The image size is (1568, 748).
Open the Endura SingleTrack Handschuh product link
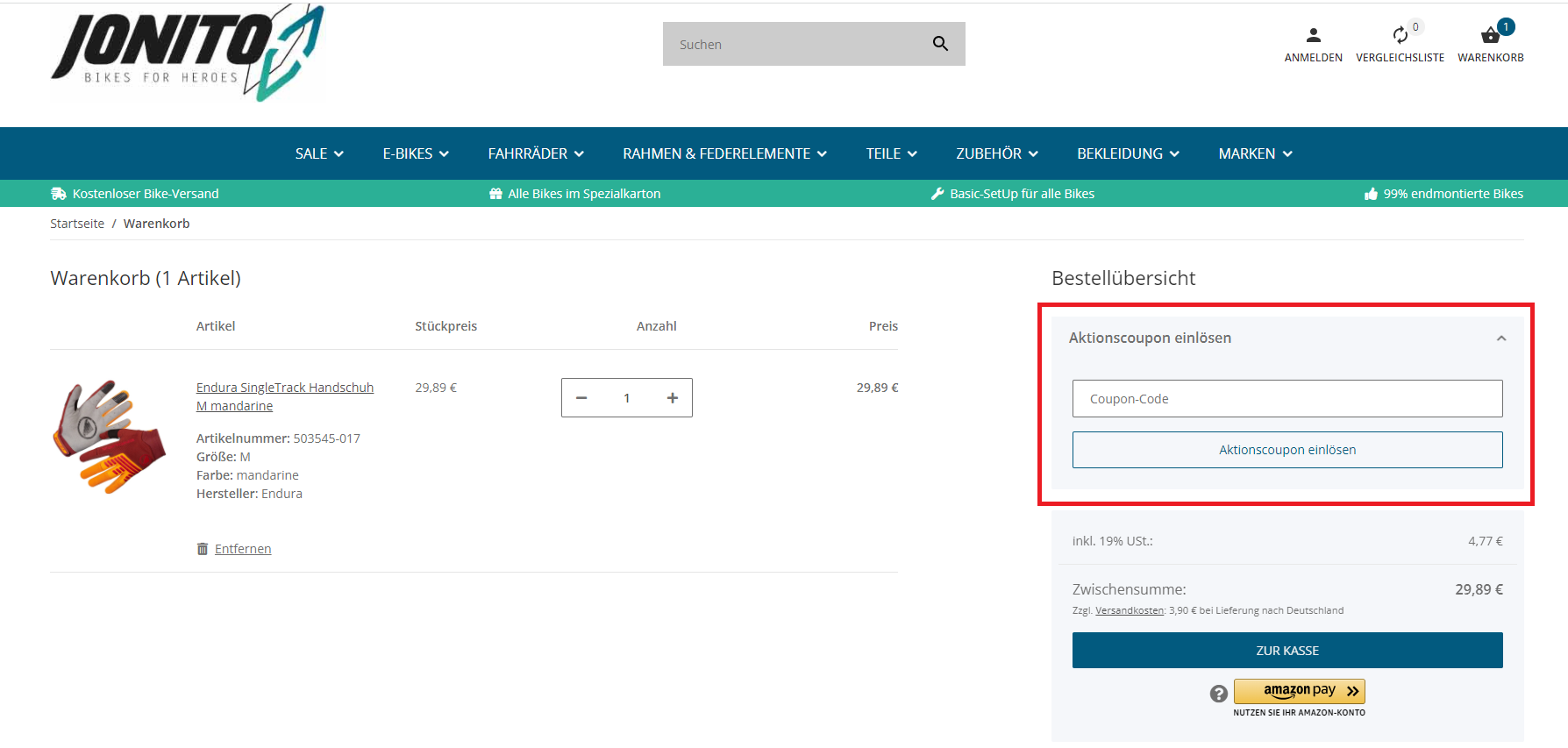tap(285, 396)
